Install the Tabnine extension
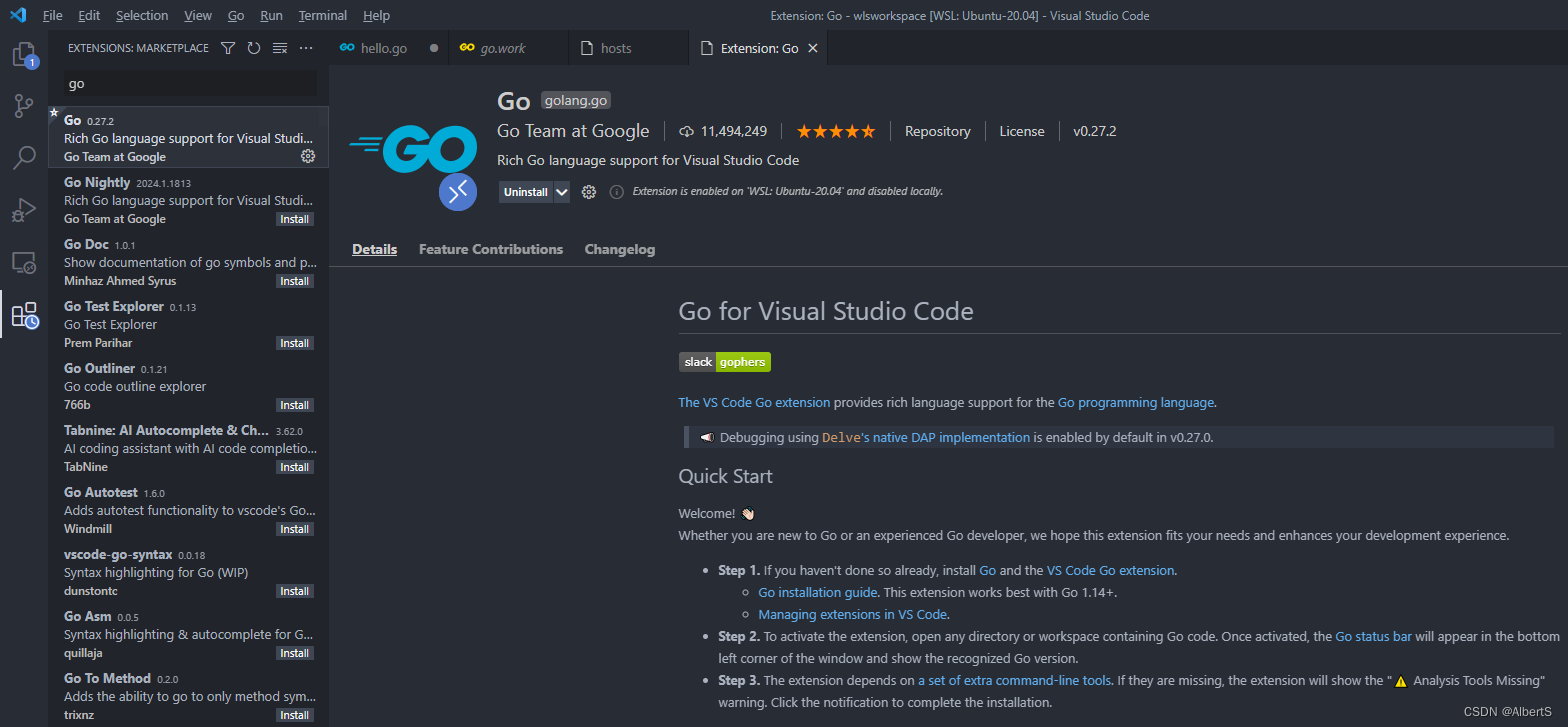 294,467
